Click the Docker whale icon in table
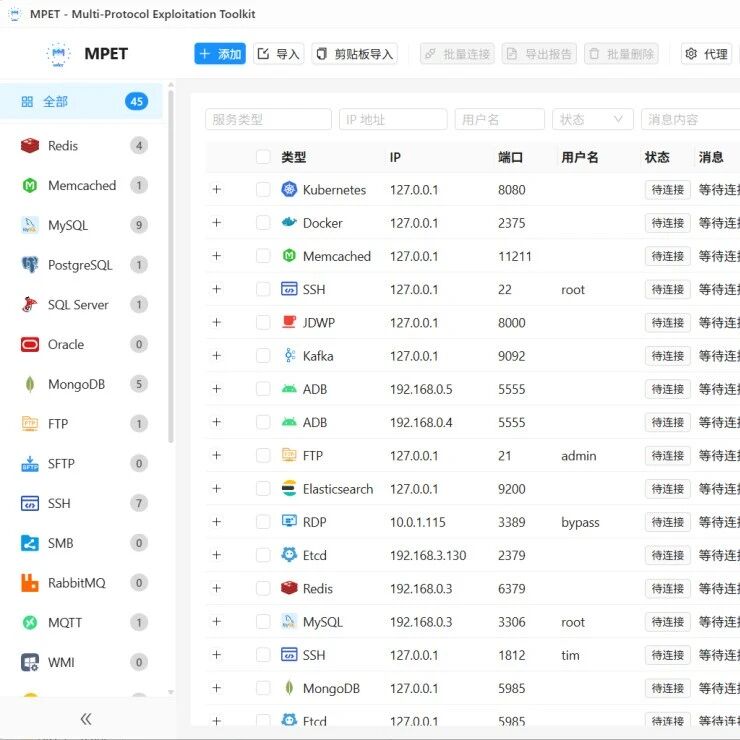Viewport: 740px width, 740px height. coord(289,222)
